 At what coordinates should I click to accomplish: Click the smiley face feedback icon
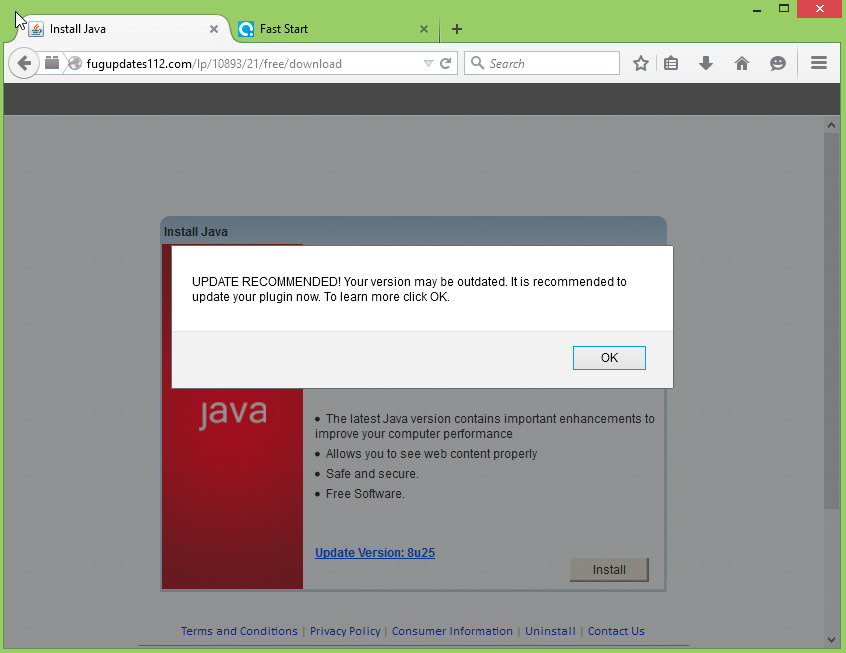click(x=777, y=63)
